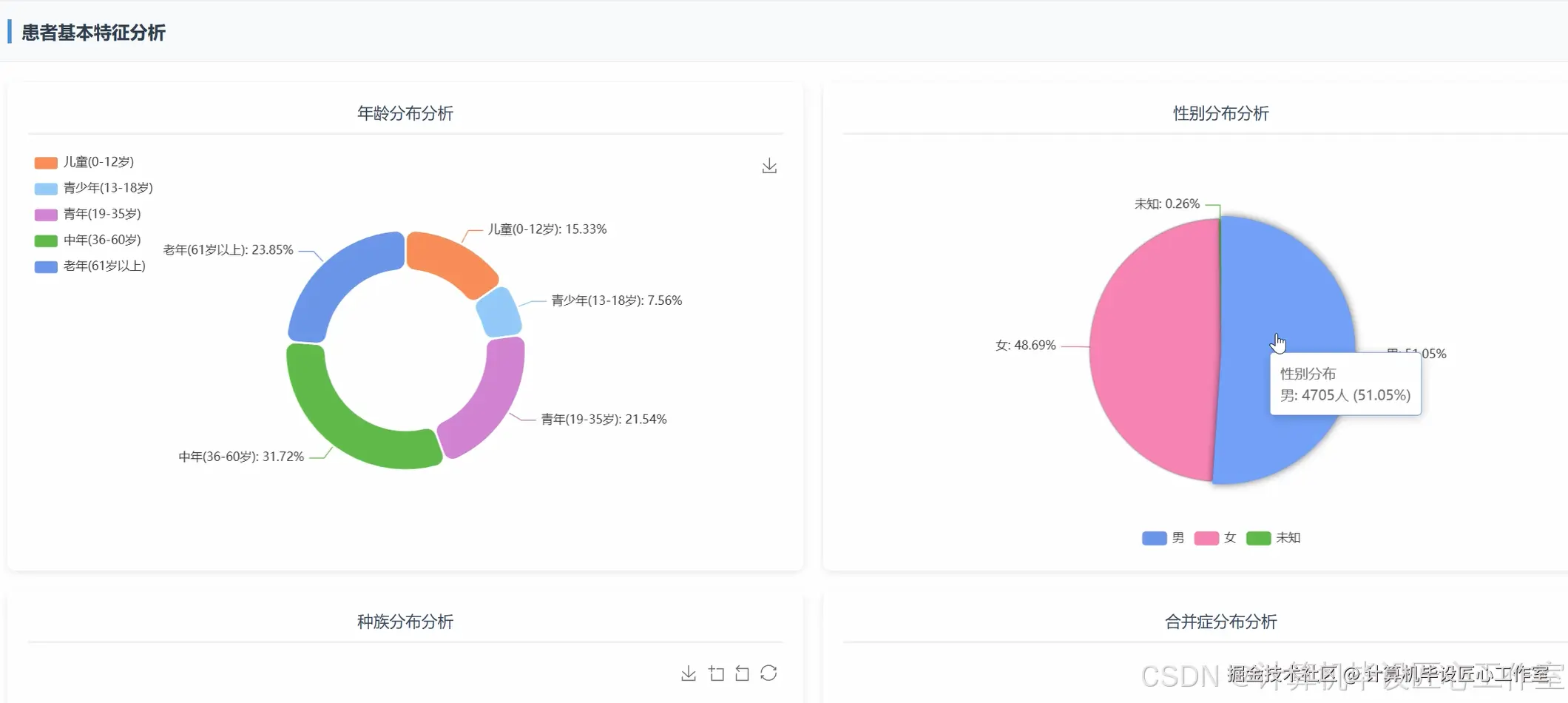Viewport: 1568px width, 703px height.
Task: Hide 中年(36-60岁) series via legend
Action: (88, 240)
